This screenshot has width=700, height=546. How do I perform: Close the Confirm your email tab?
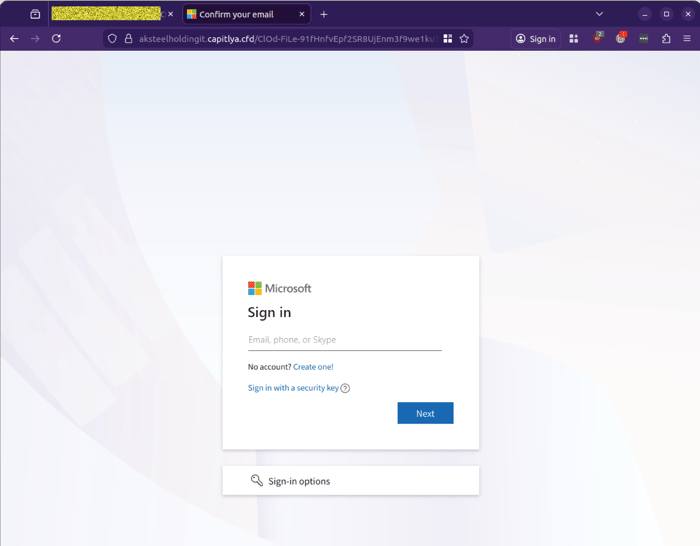(x=302, y=14)
